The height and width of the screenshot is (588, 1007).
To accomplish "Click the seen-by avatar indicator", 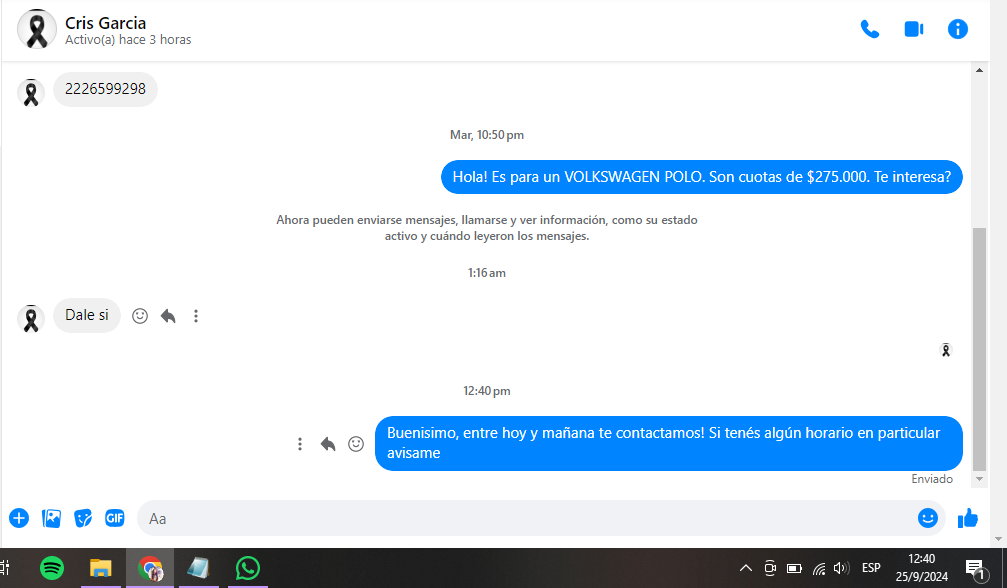I will click(945, 350).
